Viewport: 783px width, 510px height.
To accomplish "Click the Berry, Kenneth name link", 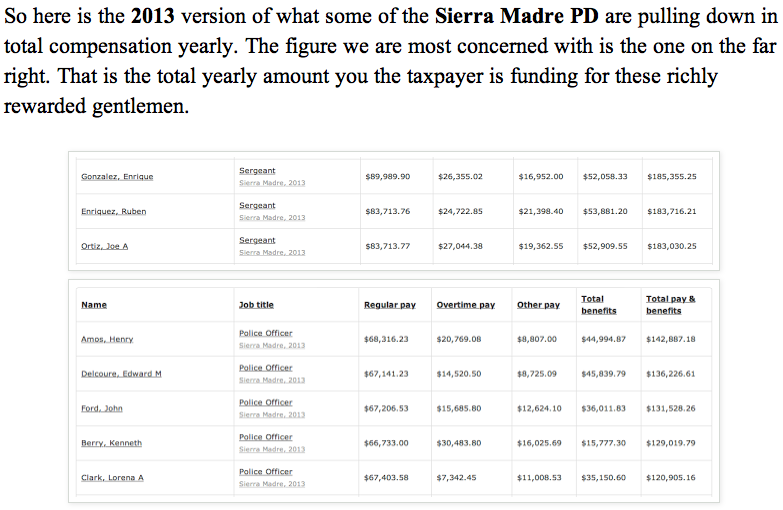I will click(x=111, y=443).
